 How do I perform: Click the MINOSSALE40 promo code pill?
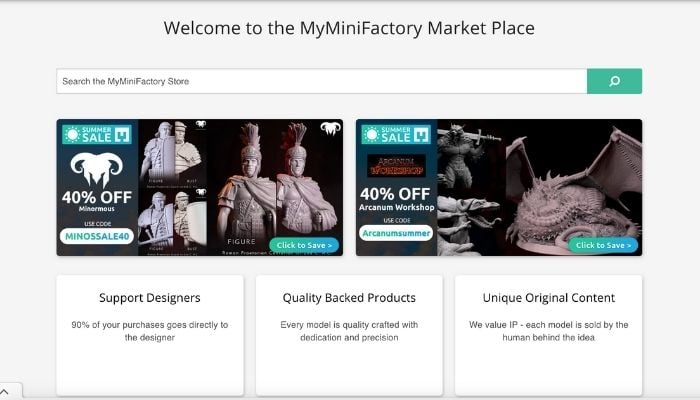pyautogui.click(x=97, y=236)
